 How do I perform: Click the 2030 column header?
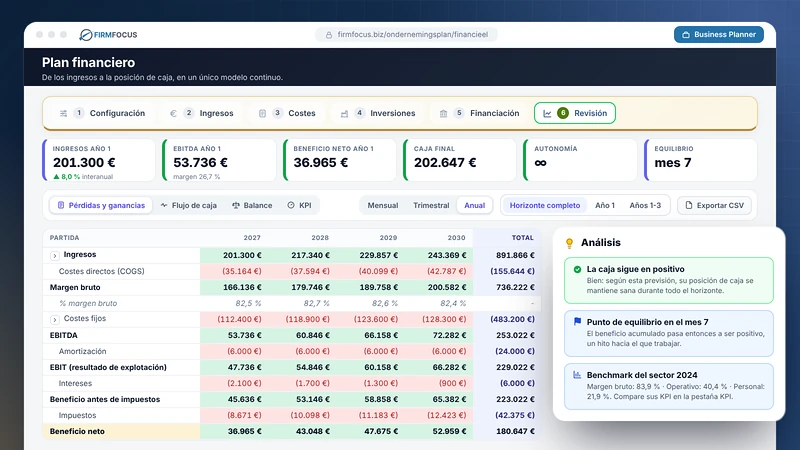pos(456,238)
